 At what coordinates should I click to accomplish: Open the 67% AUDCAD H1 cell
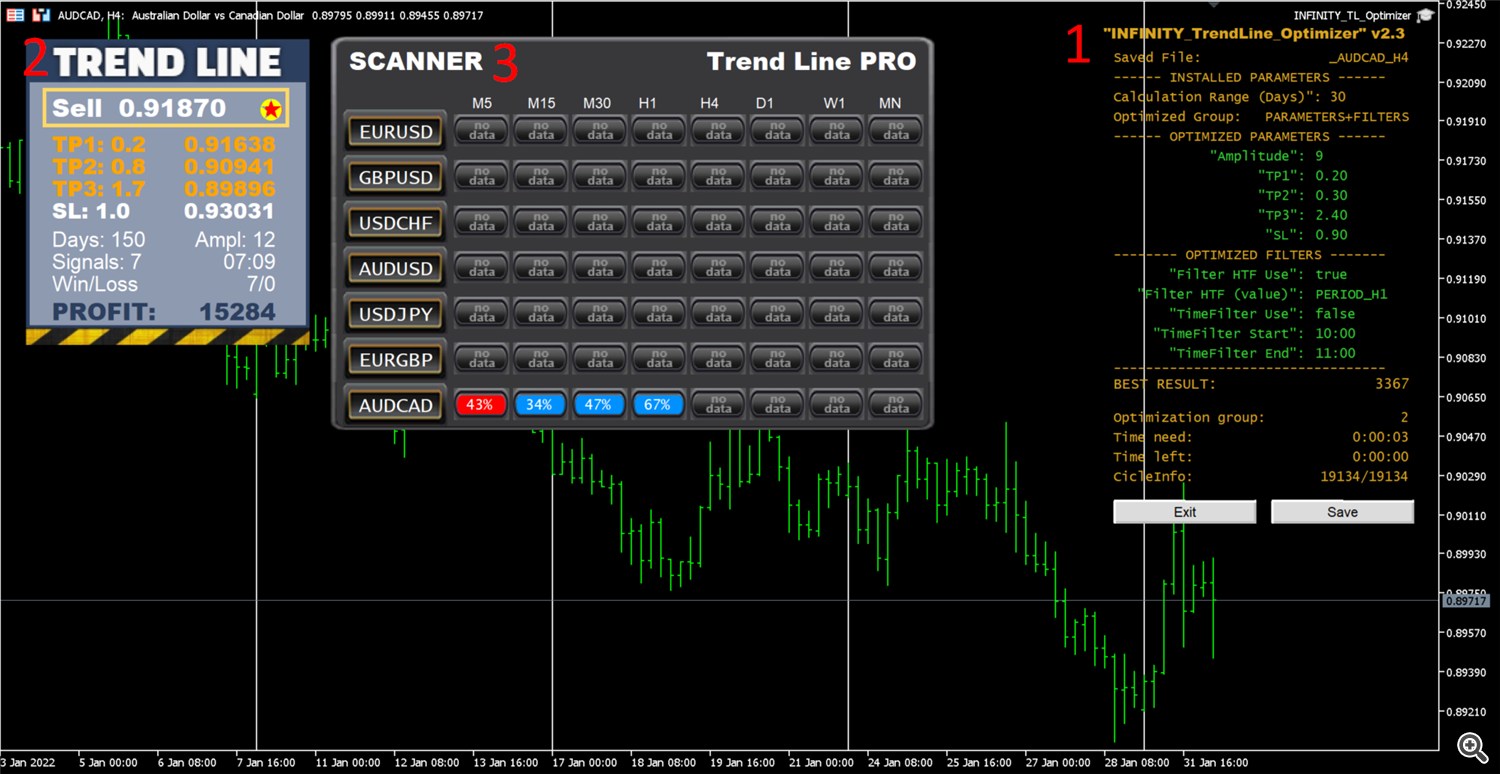coord(658,405)
